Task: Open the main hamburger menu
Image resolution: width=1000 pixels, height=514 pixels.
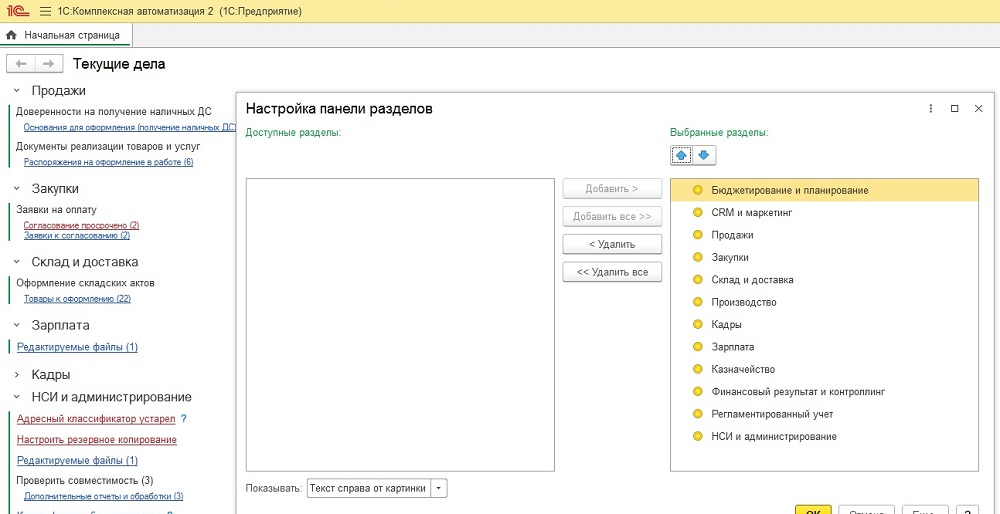Action: pyautogui.click(x=45, y=11)
